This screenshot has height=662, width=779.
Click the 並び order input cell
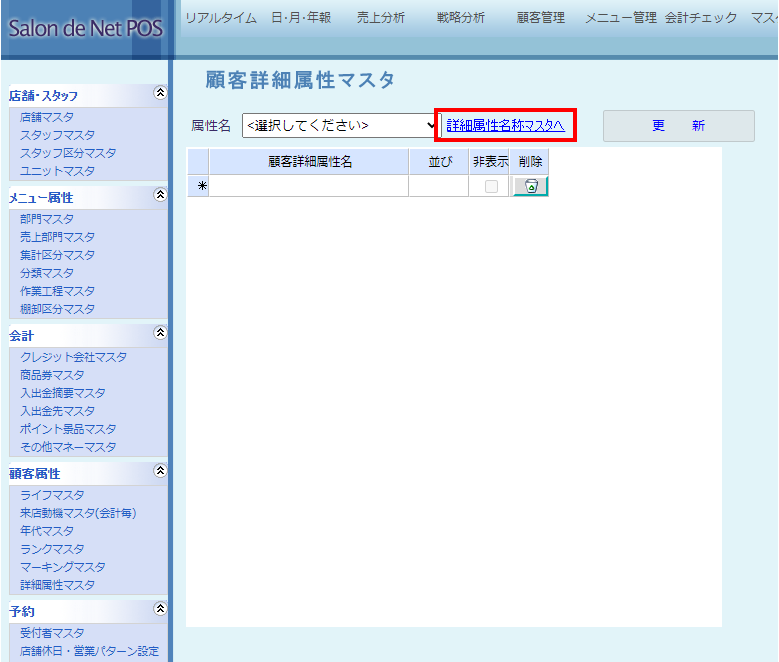click(x=438, y=186)
